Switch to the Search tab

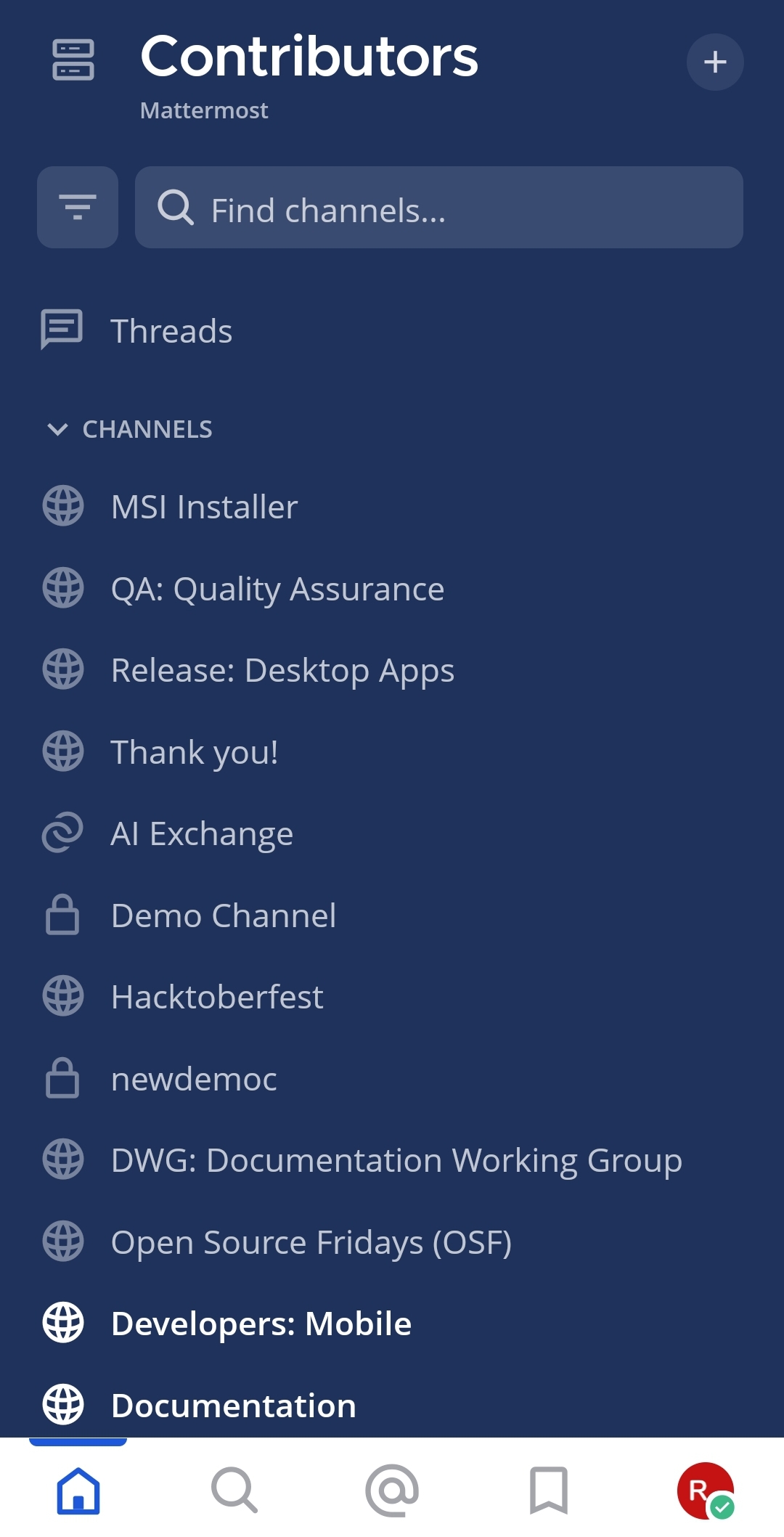(234, 1490)
